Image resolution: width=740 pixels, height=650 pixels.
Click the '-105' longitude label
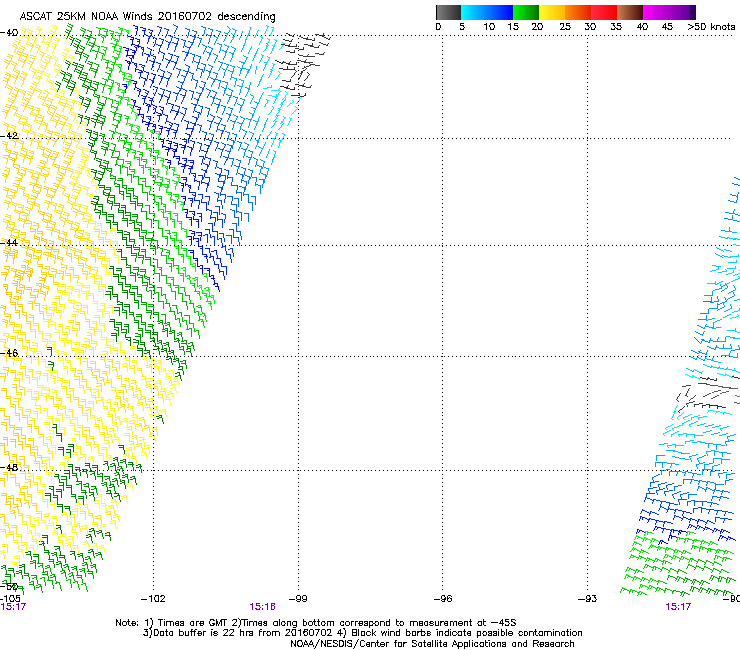[10, 599]
